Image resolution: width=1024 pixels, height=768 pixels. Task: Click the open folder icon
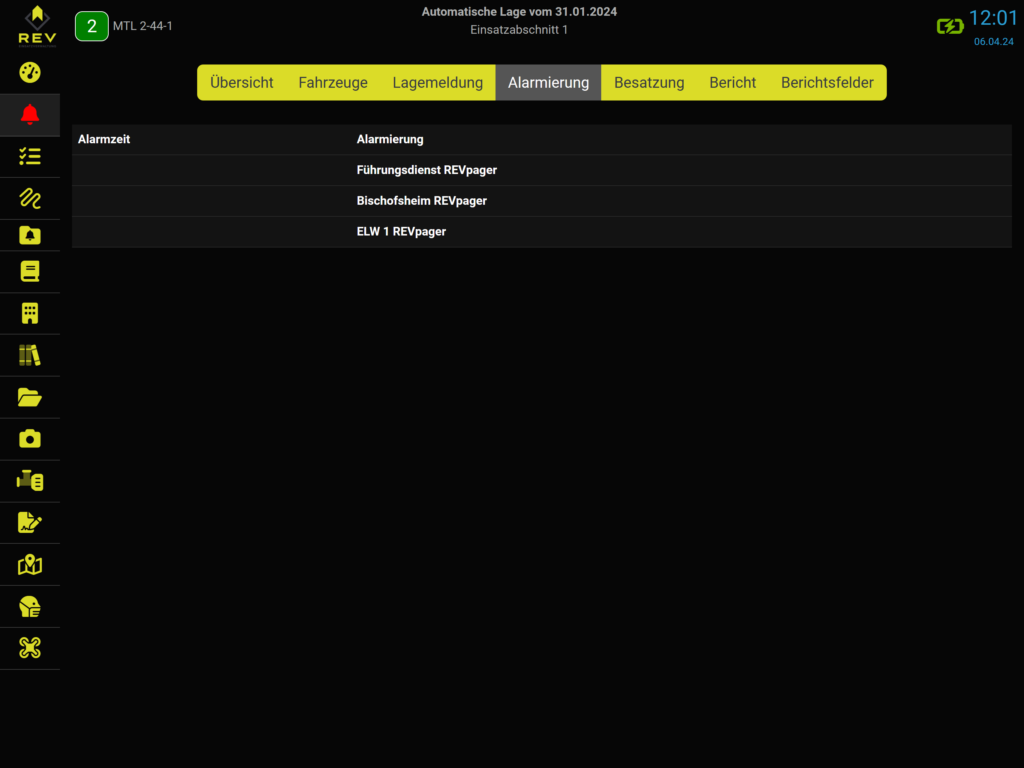pyautogui.click(x=30, y=397)
